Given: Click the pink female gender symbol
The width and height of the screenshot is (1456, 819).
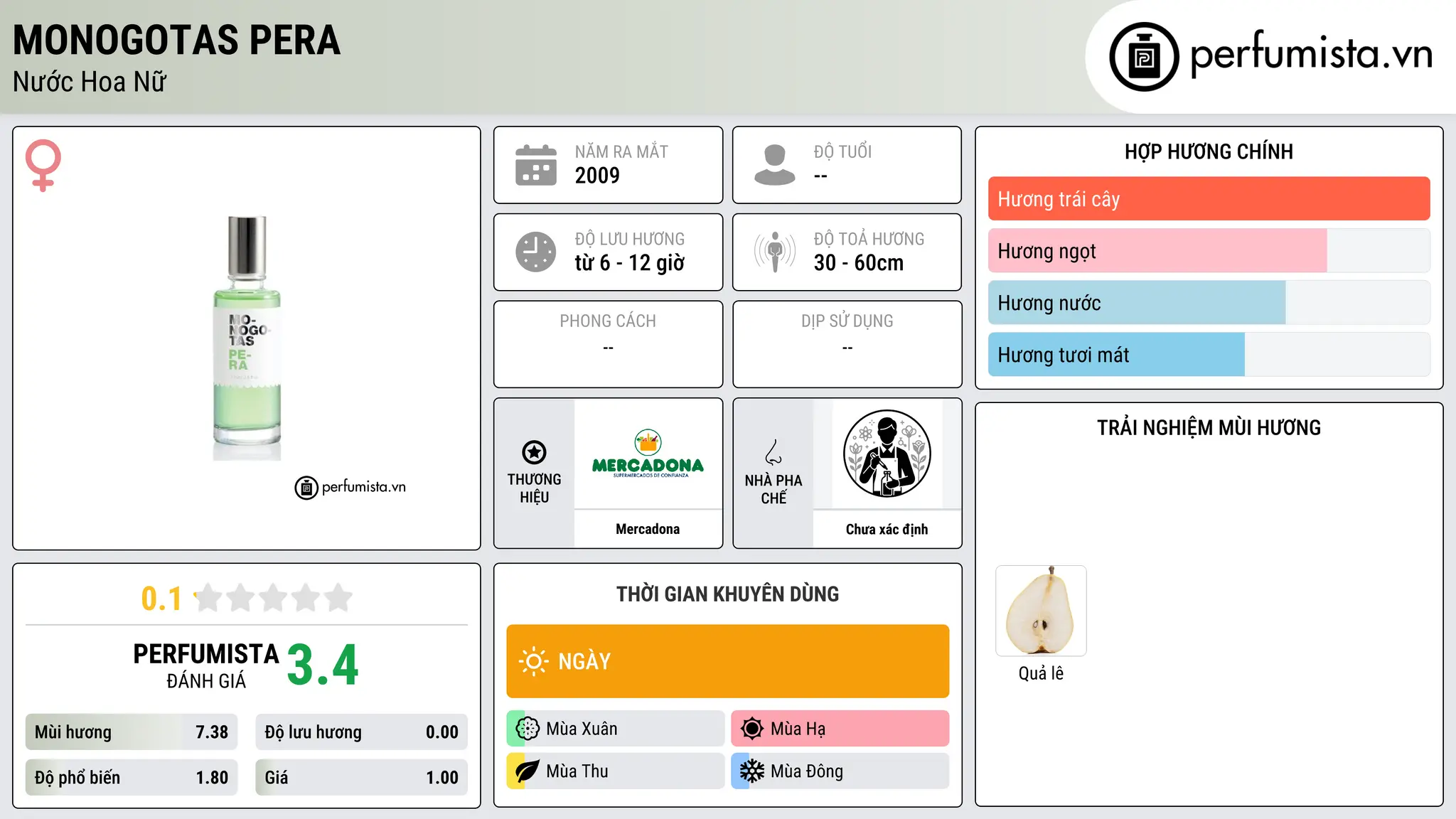Looking at the screenshot, I should tap(43, 165).
